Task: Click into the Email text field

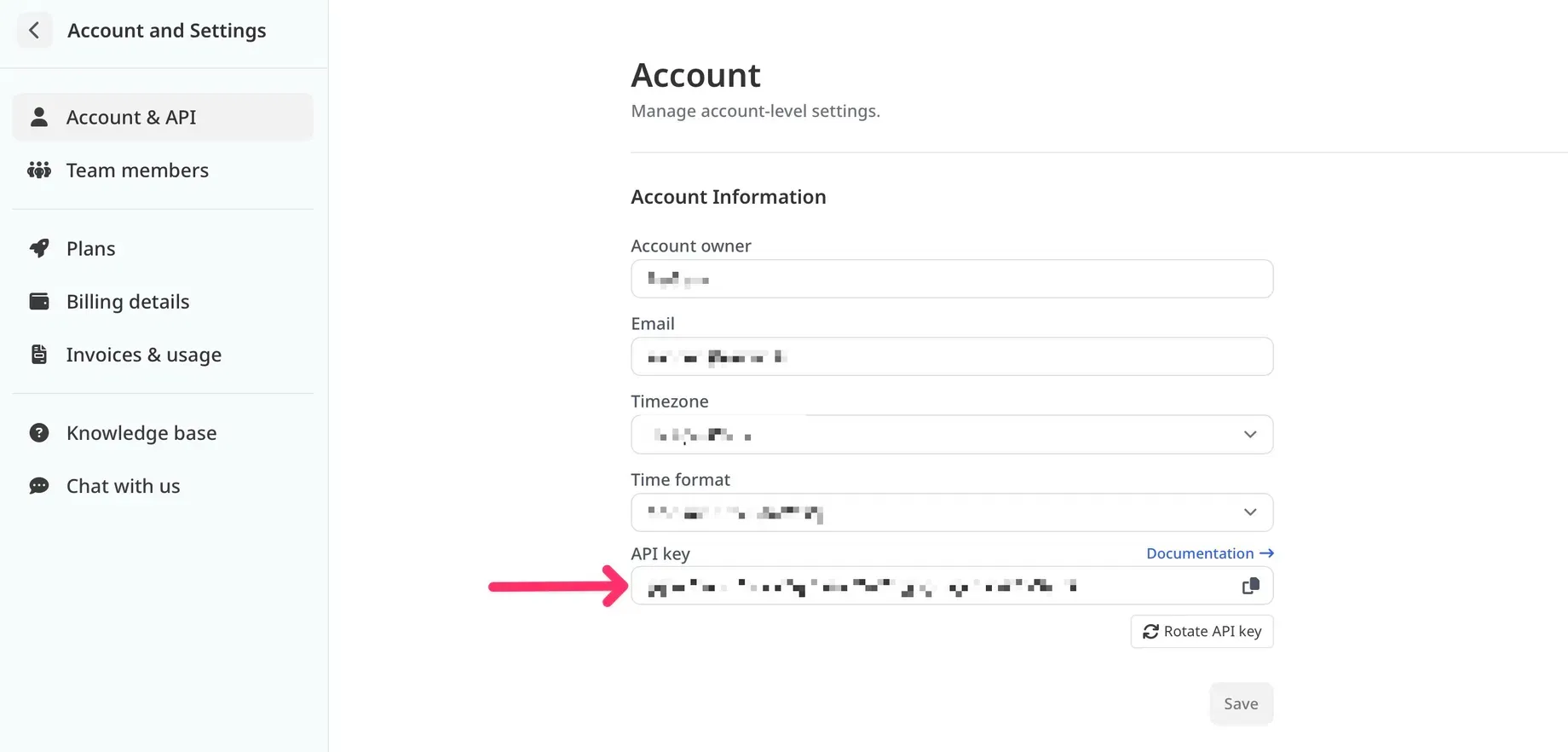Action: pyautogui.click(x=951, y=356)
